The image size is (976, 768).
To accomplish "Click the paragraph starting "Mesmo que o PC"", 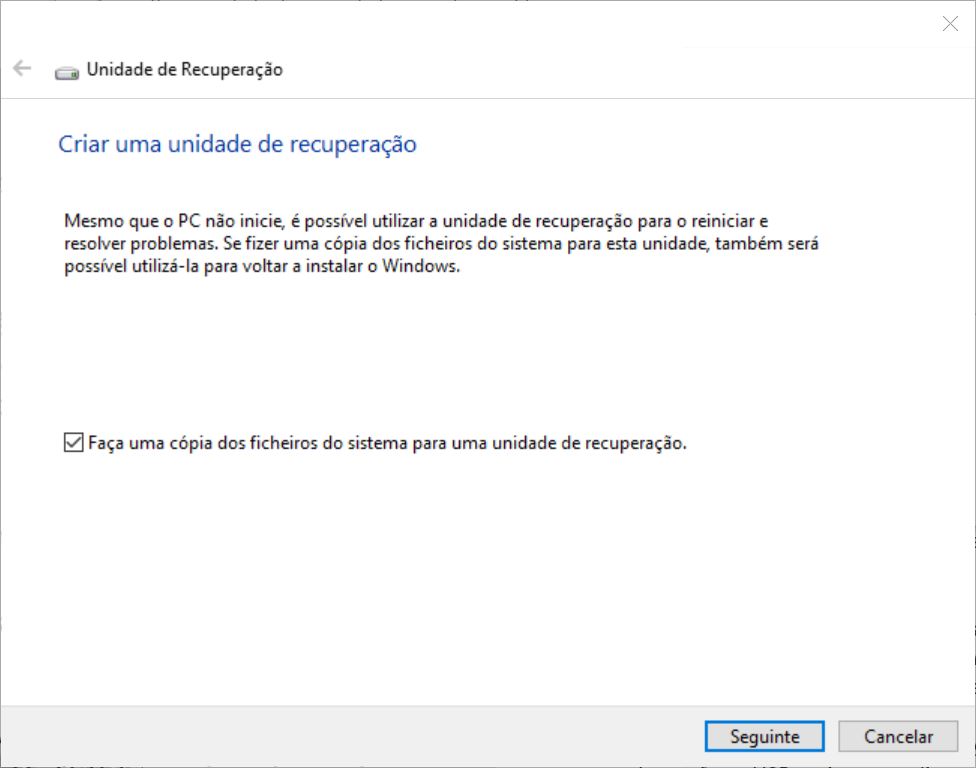I will pyautogui.click(x=441, y=243).
